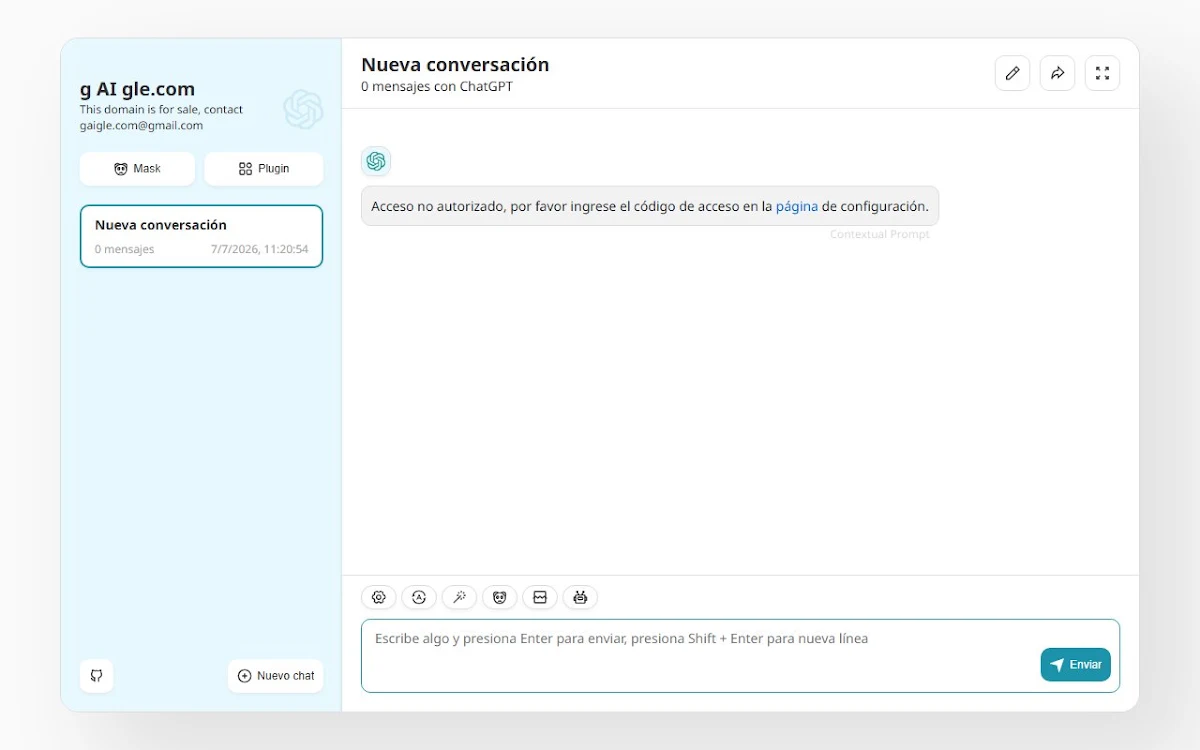
Task: Click the 'Nueva conversación' header title
Action: pyautogui.click(x=455, y=64)
